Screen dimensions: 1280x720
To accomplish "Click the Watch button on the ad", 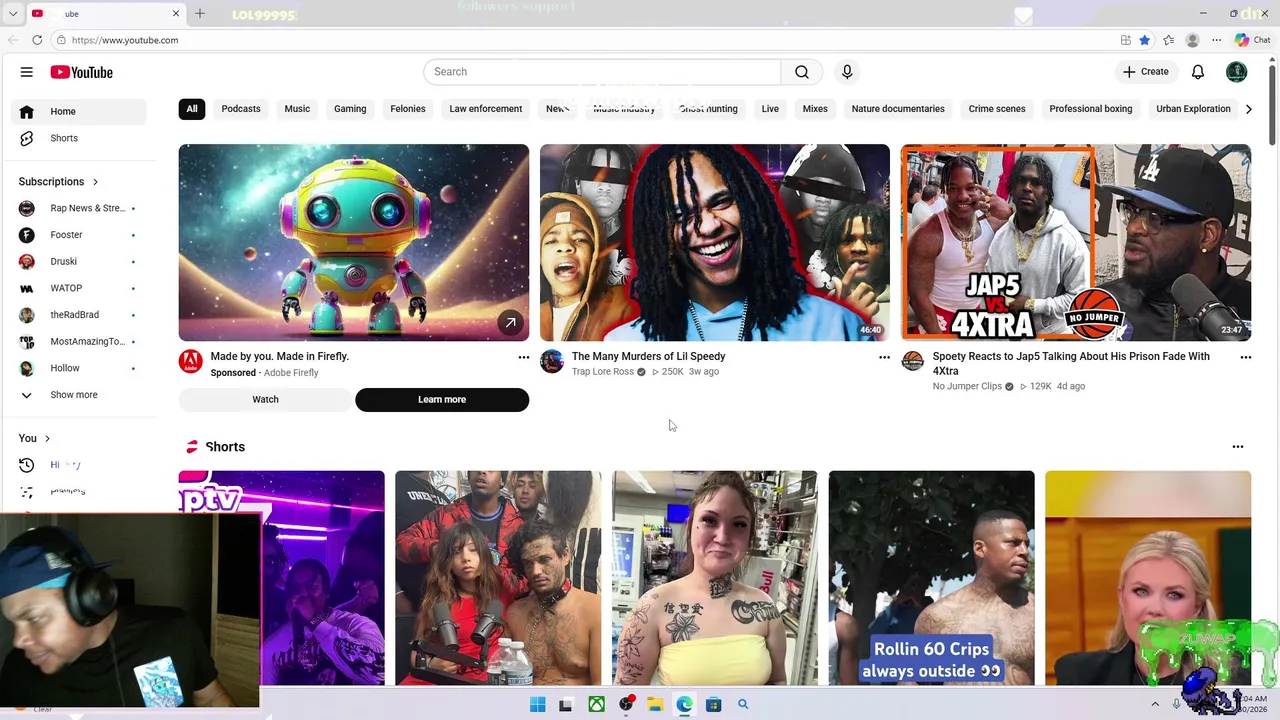I will (265, 399).
